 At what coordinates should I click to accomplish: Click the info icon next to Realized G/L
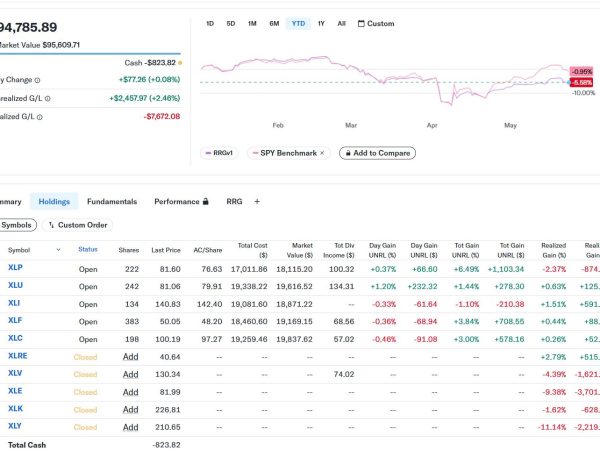point(40,117)
